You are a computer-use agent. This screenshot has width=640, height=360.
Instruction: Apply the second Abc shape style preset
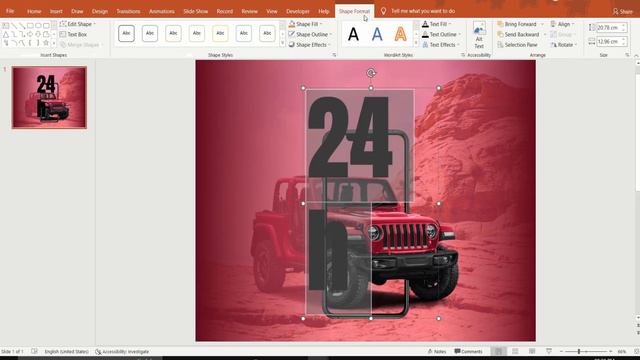[150, 33]
